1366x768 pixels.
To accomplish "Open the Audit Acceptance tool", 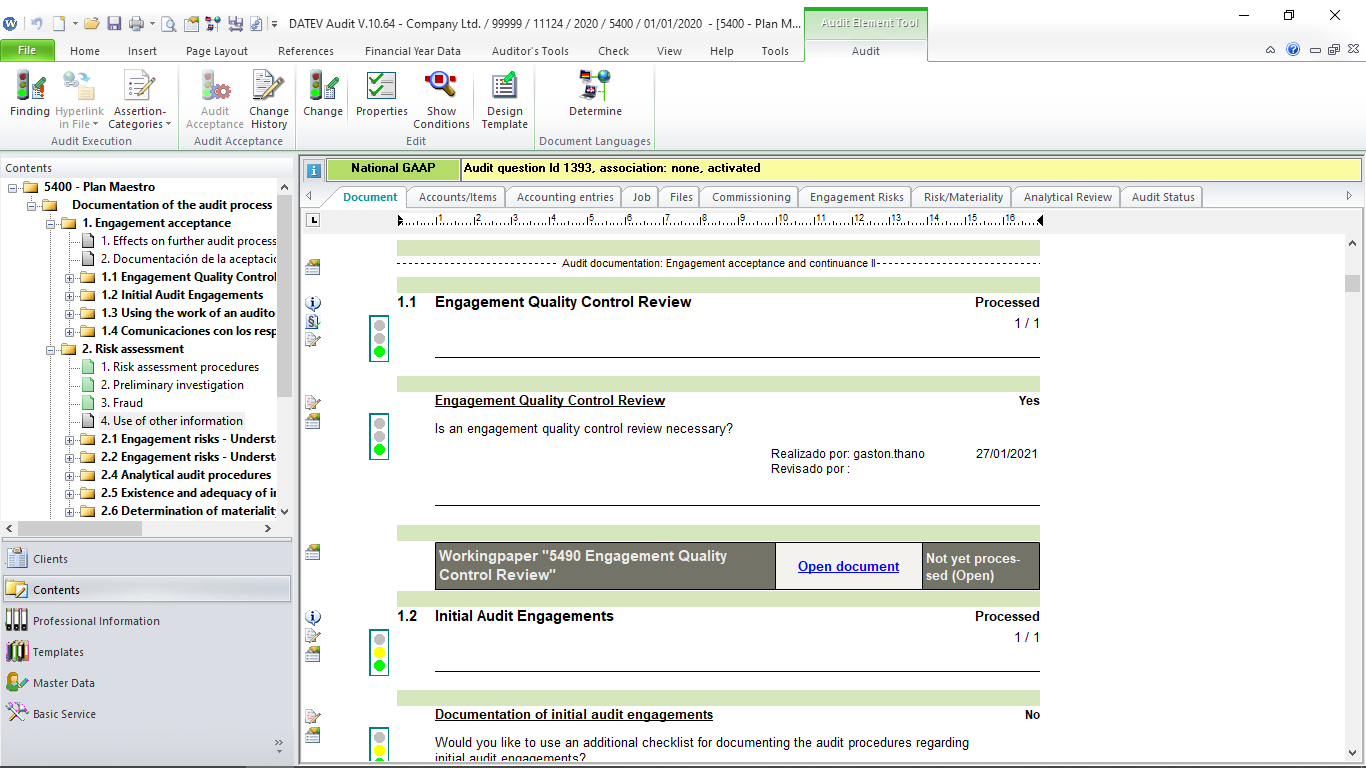I will [x=215, y=95].
